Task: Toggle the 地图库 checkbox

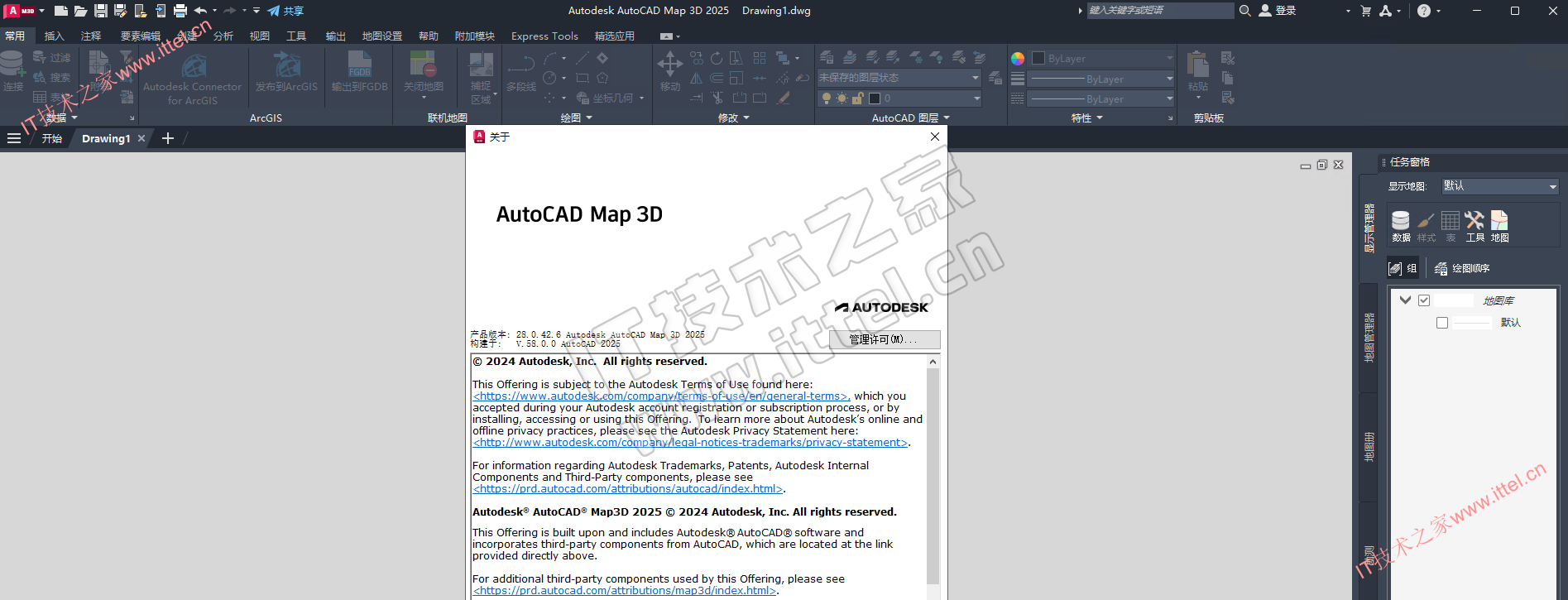Action: 1424,300
